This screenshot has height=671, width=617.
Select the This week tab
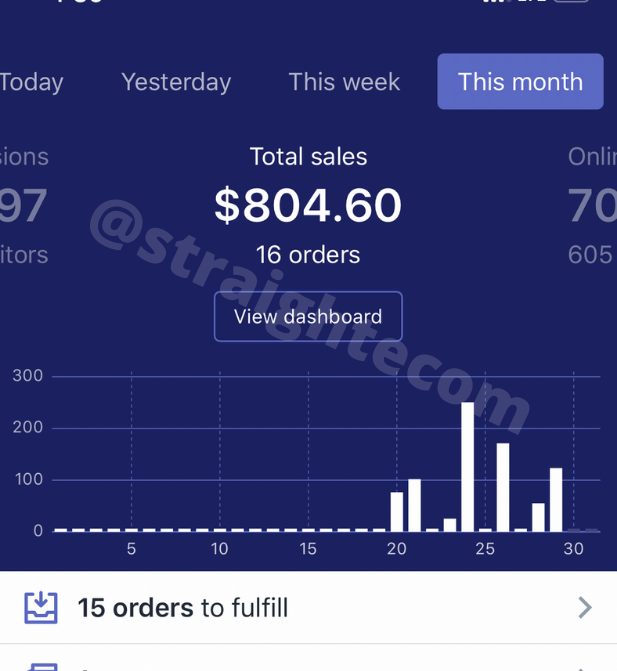344,82
